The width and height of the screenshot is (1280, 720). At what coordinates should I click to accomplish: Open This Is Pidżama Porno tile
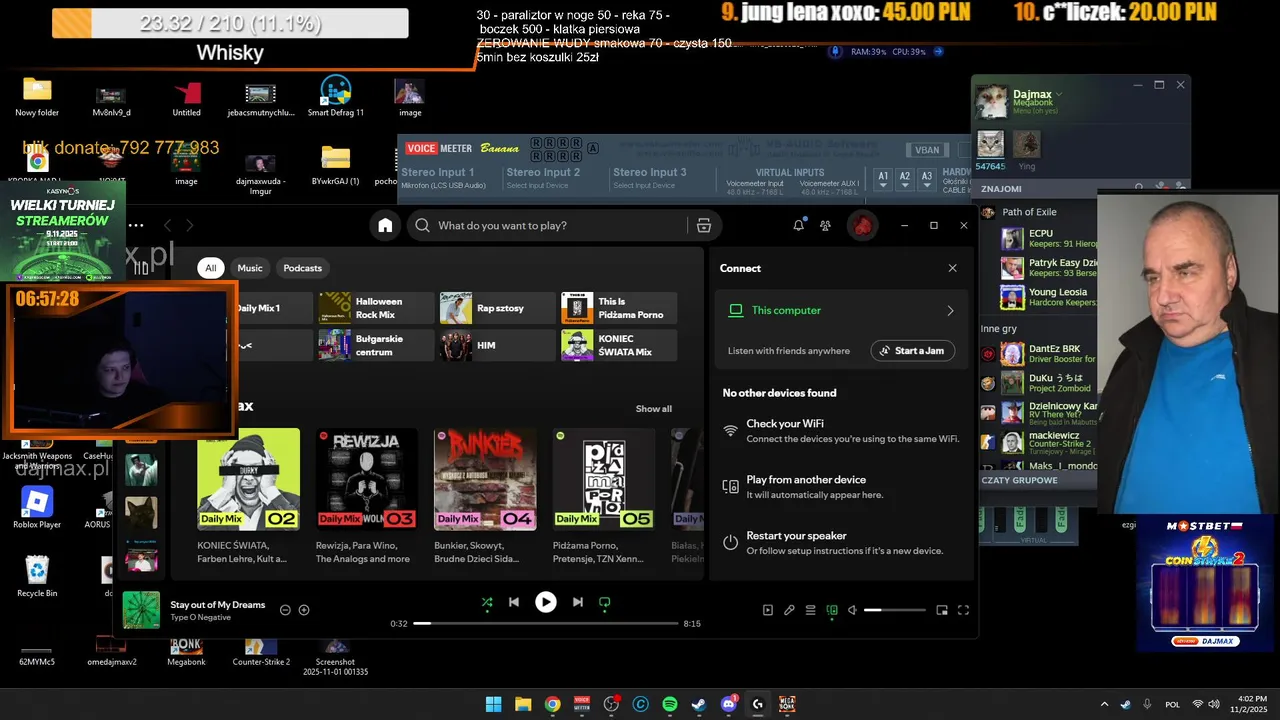coord(619,308)
